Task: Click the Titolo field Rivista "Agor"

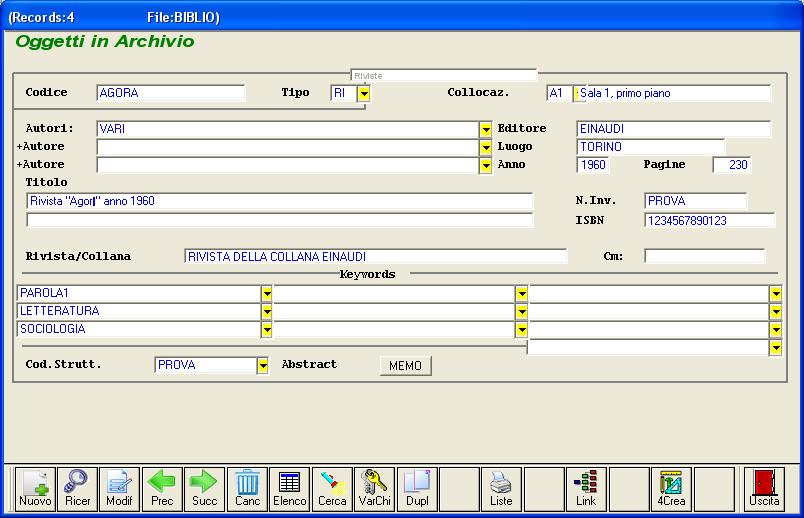Action: point(279,201)
